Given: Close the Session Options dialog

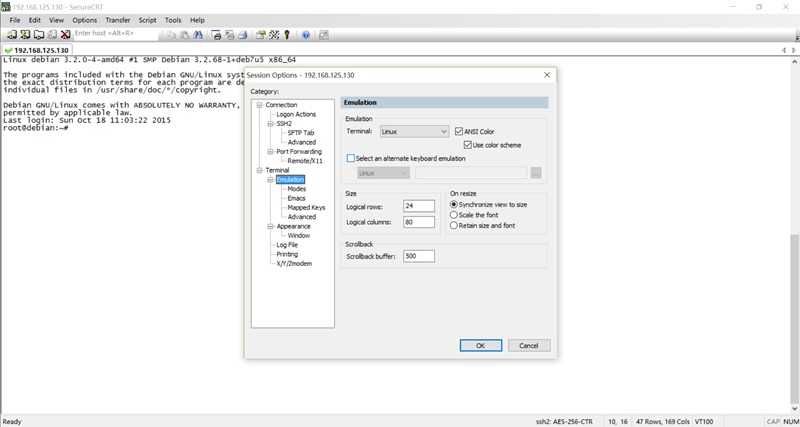Looking at the screenshot, I should pos(547,75).
